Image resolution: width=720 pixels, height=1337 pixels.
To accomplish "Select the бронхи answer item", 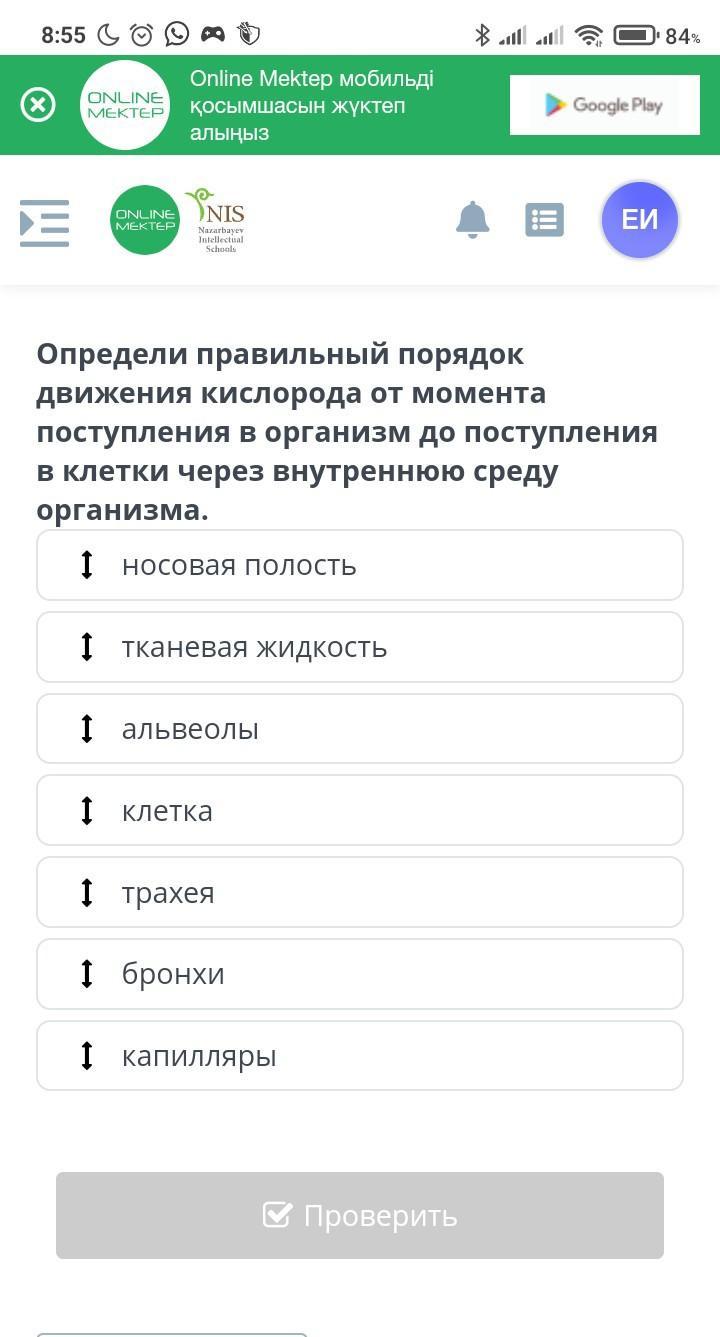I will coord(360,974).
